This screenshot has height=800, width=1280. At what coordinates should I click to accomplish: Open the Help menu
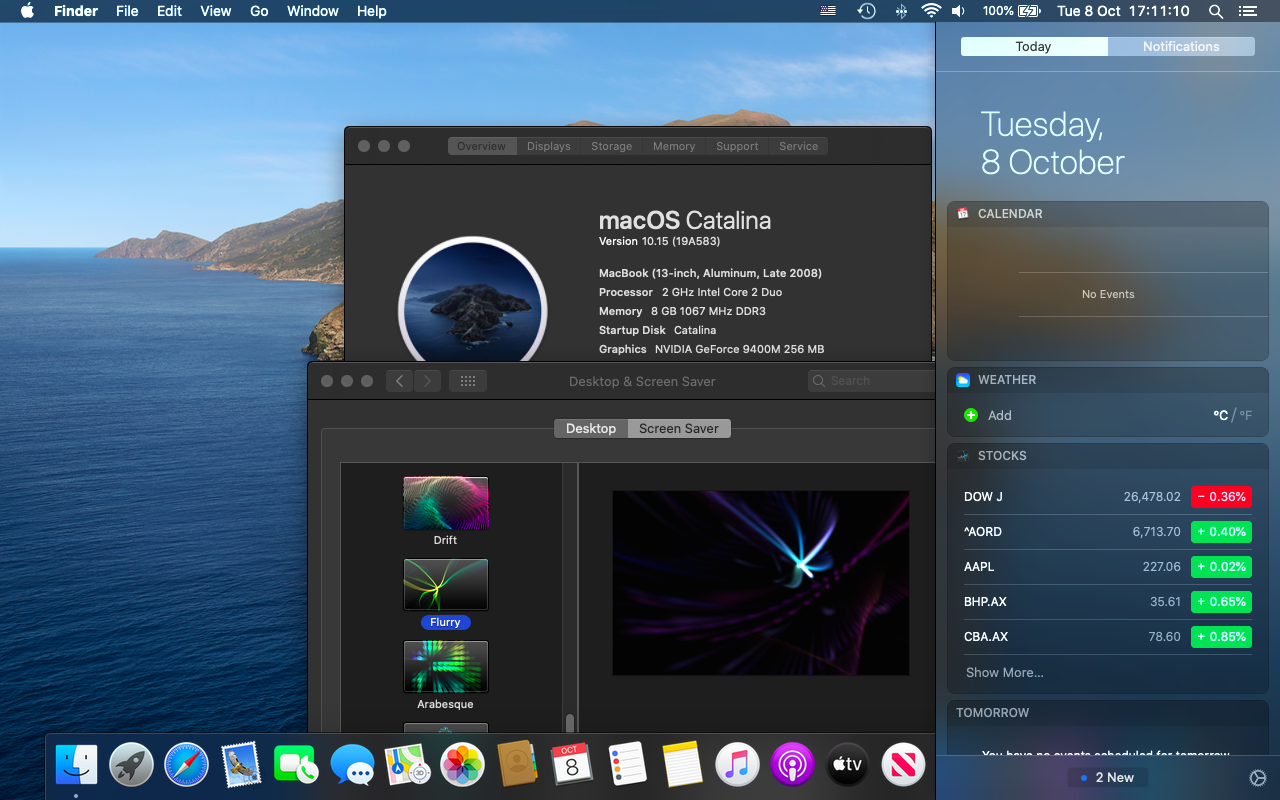[x=371, y=11]
